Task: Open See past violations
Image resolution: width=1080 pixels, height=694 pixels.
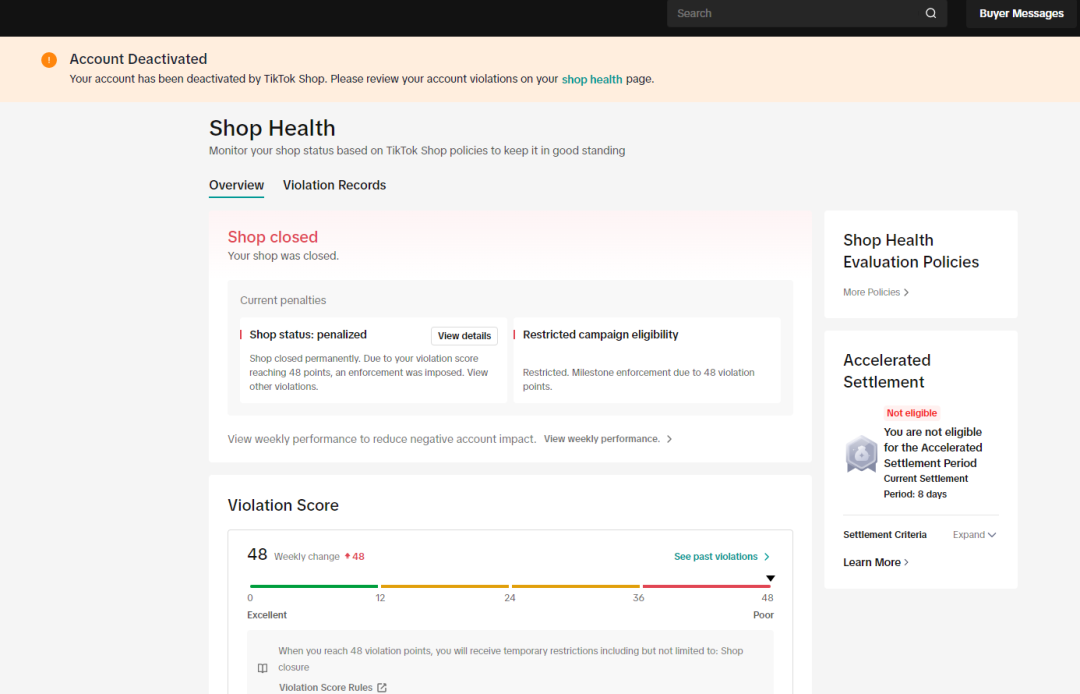Action: 721,557
